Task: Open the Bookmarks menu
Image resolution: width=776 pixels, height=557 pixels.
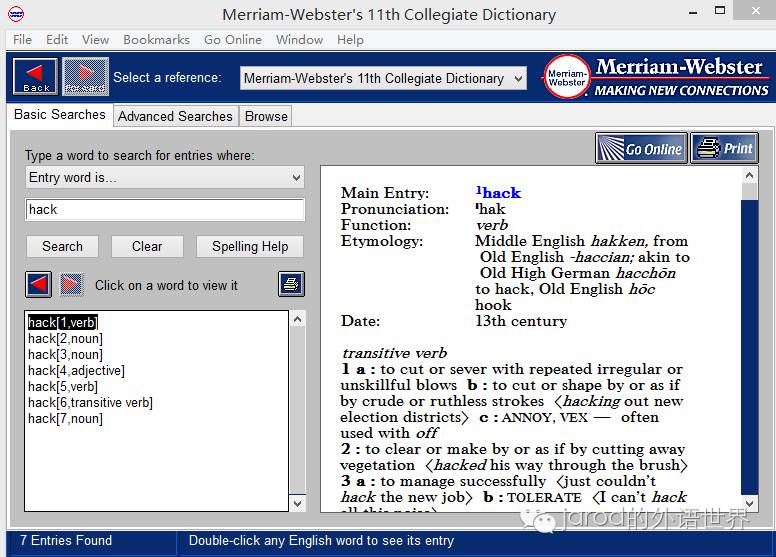Action: pyautogui.click(x=156, y=40)
